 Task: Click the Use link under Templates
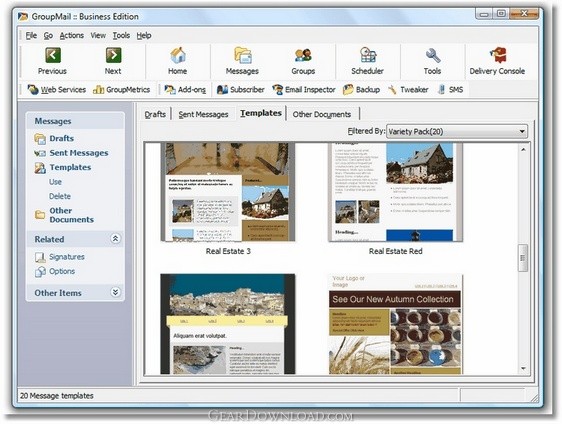(x=55, y=182)
